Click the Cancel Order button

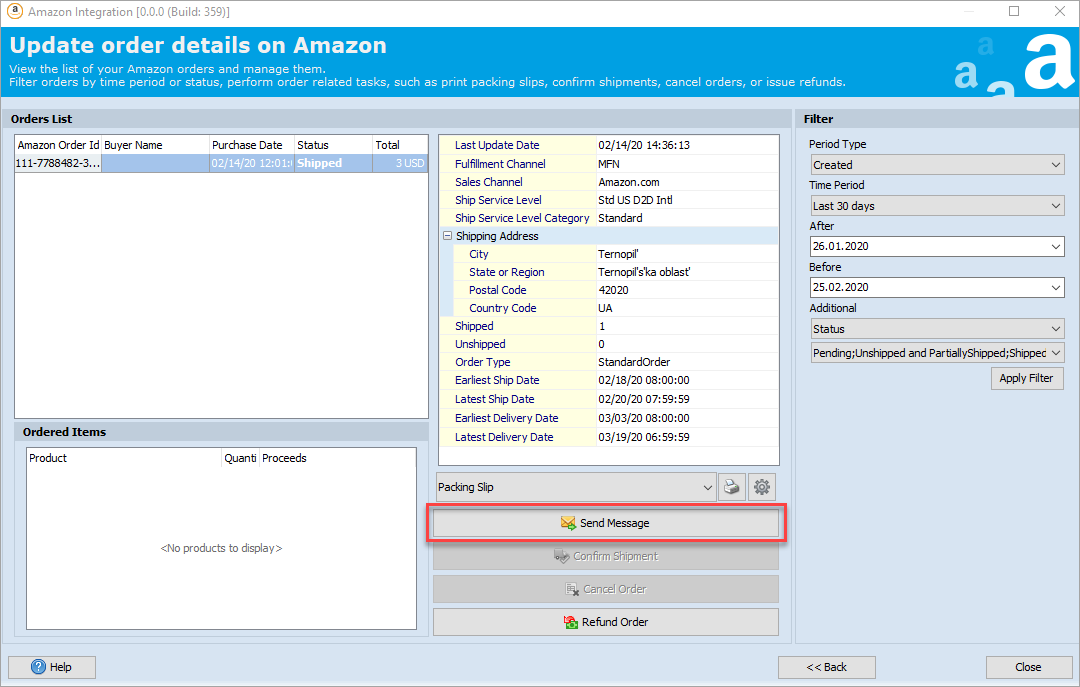(605, 589)
